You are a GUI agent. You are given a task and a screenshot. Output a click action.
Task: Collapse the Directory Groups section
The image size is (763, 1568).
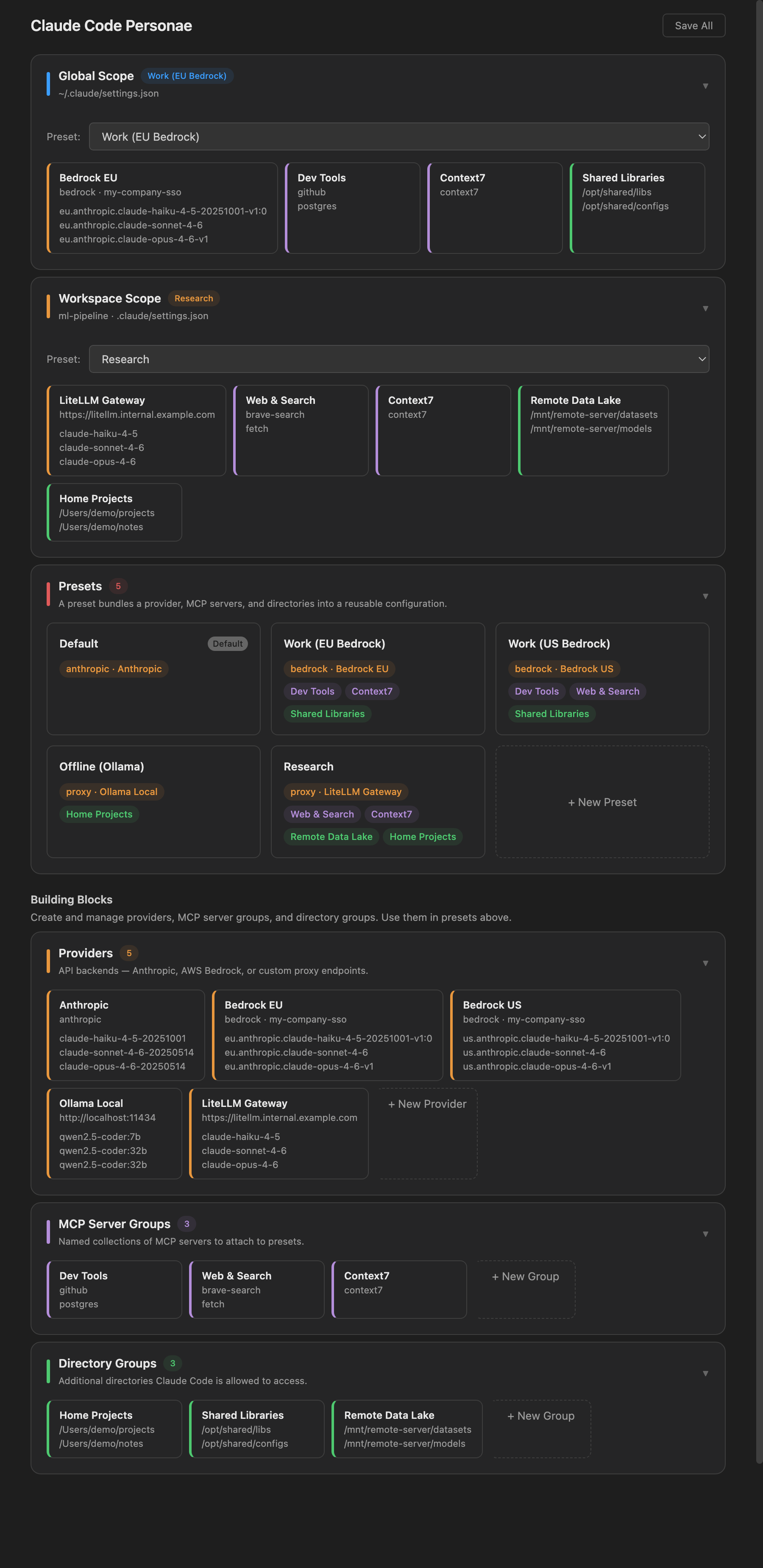[706, 1373]
